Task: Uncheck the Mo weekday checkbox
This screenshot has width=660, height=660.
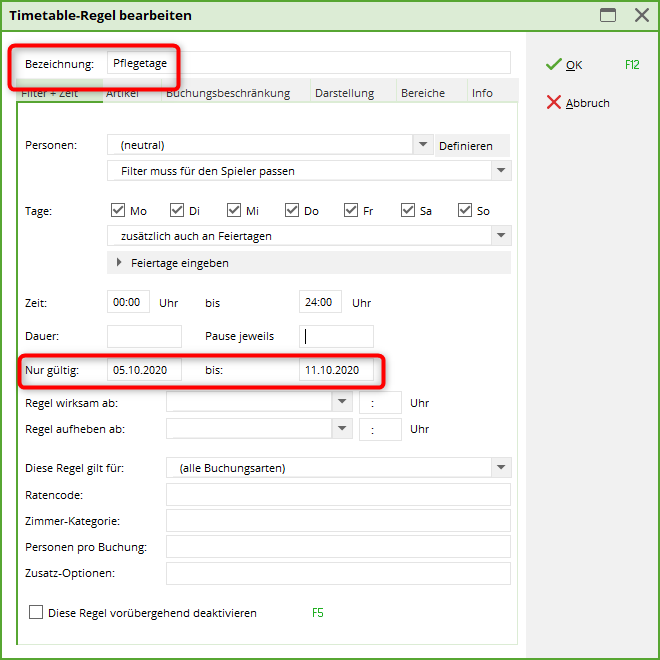Action: (x=119, y=210)
